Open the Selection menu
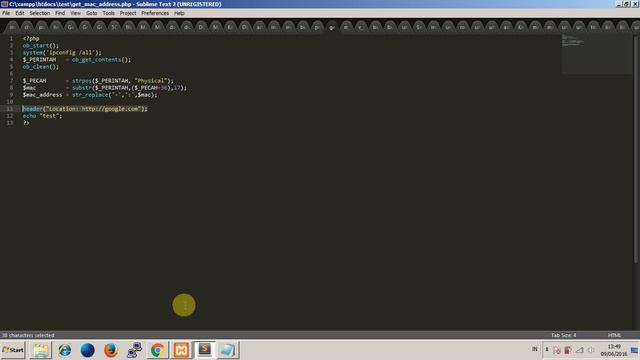The image size is (640, 360). coord(40,13)
